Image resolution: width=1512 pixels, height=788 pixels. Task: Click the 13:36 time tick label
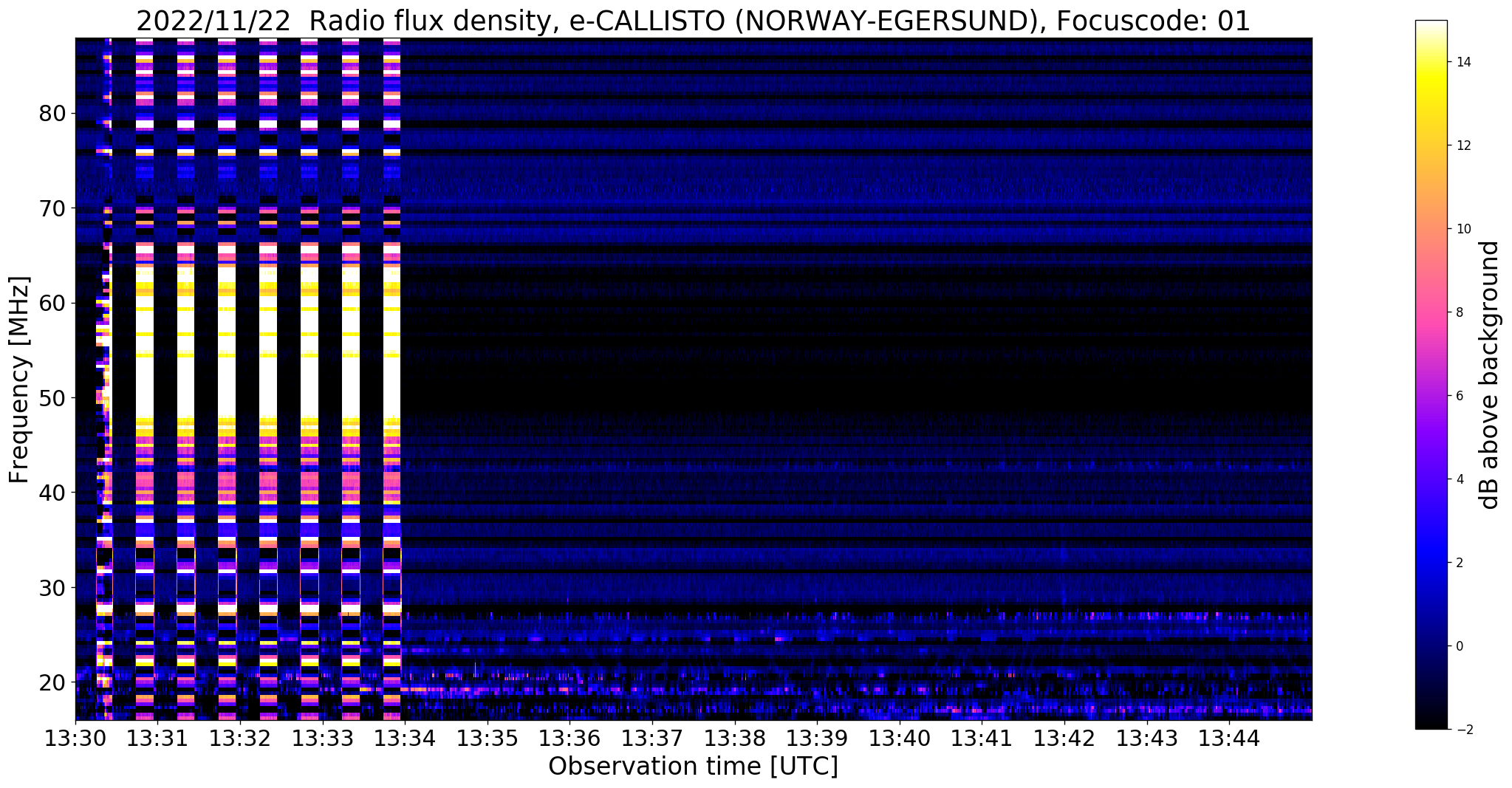(569, 738)
